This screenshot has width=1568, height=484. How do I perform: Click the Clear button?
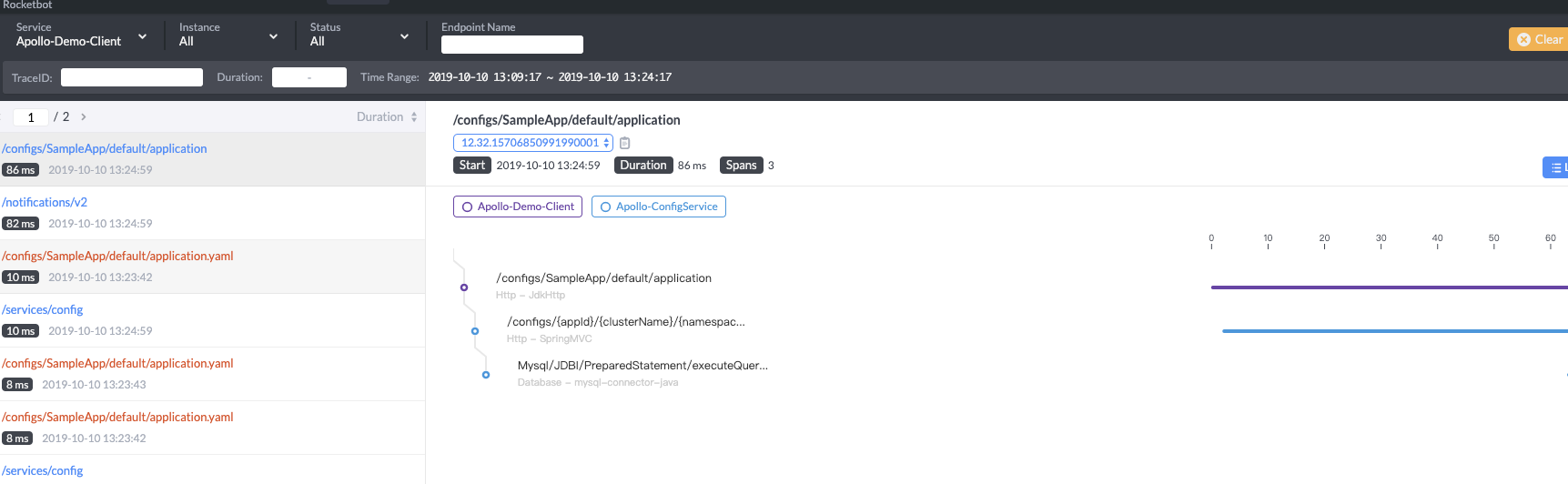(1539, 39)
